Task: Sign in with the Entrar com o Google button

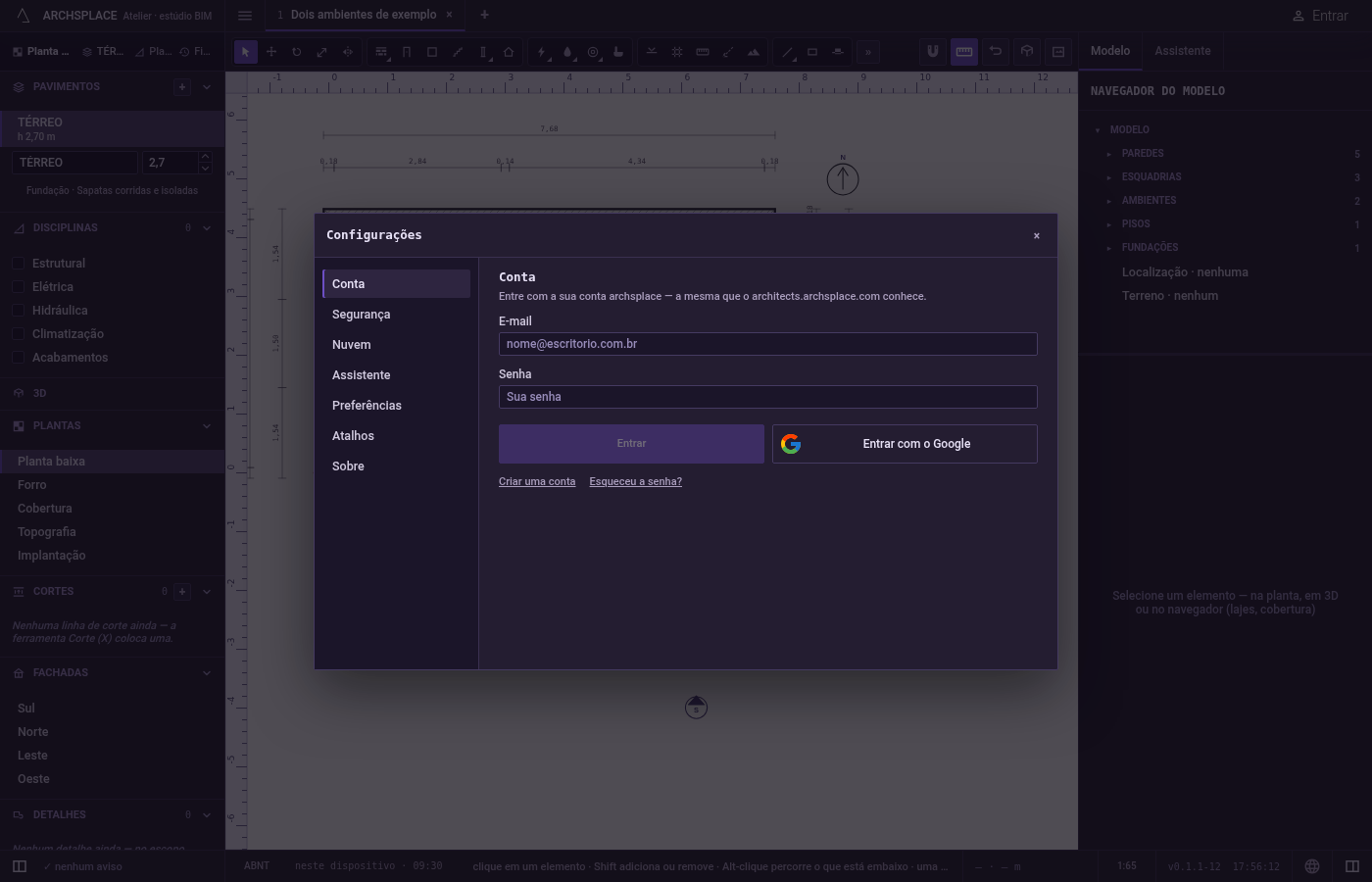Action: point(905,444)
